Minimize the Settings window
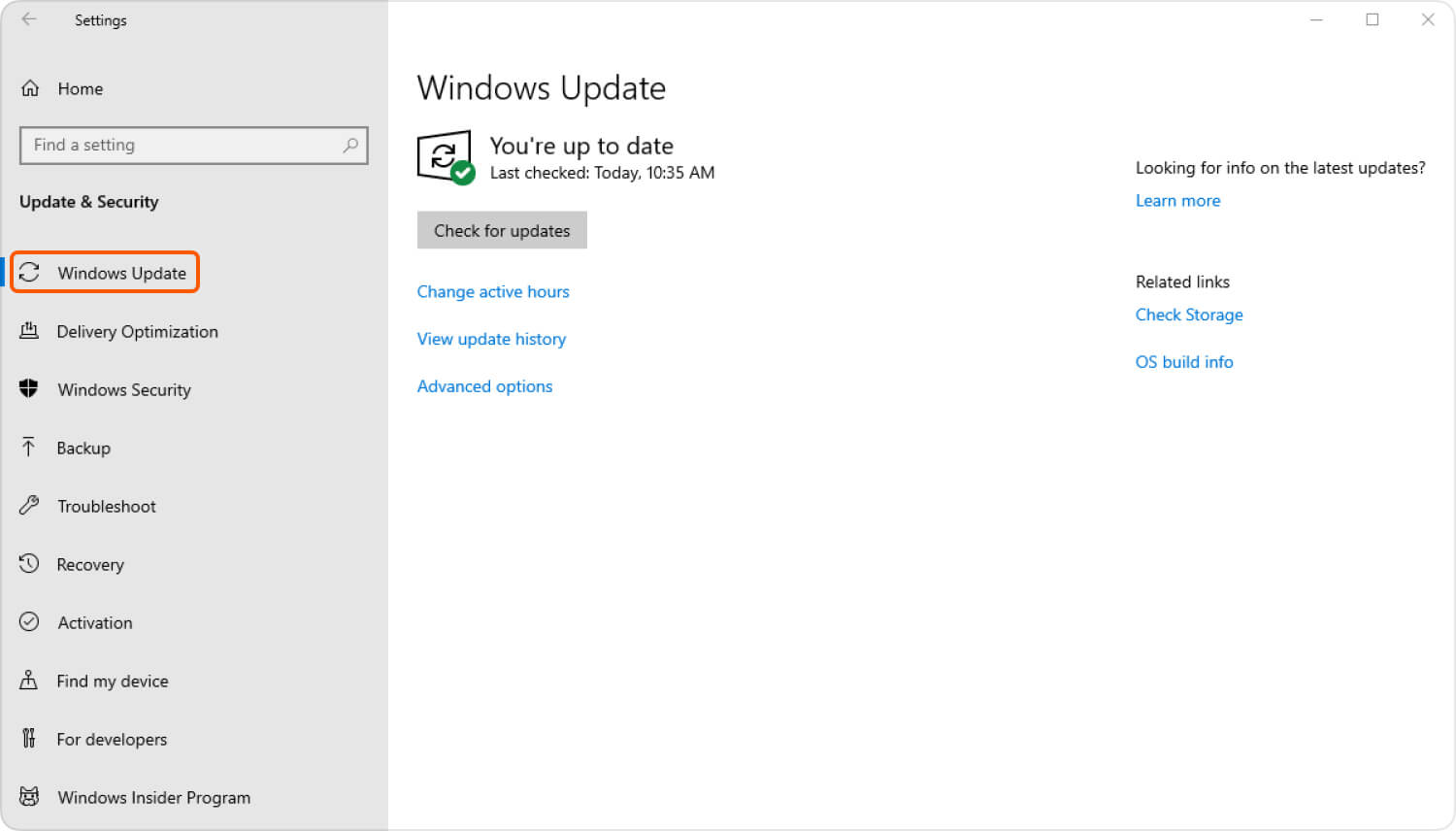The image size is (1456, 831). pos(1316,19)
